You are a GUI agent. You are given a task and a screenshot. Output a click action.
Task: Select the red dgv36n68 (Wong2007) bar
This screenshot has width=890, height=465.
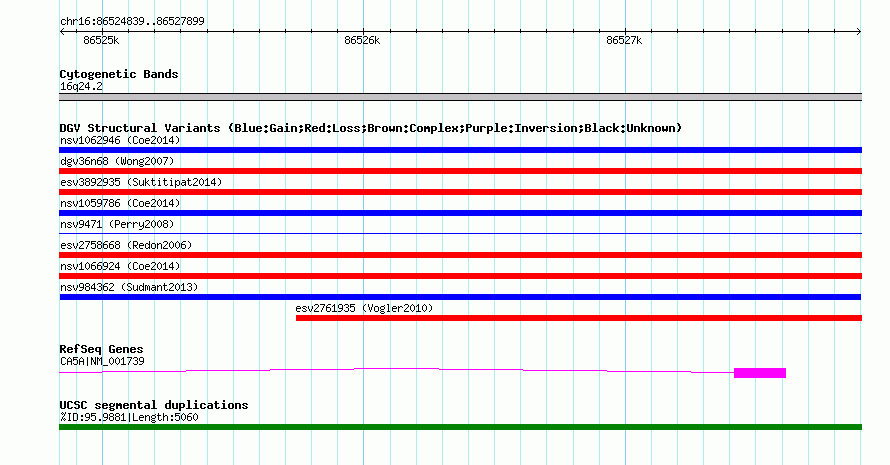coord(460,171)
